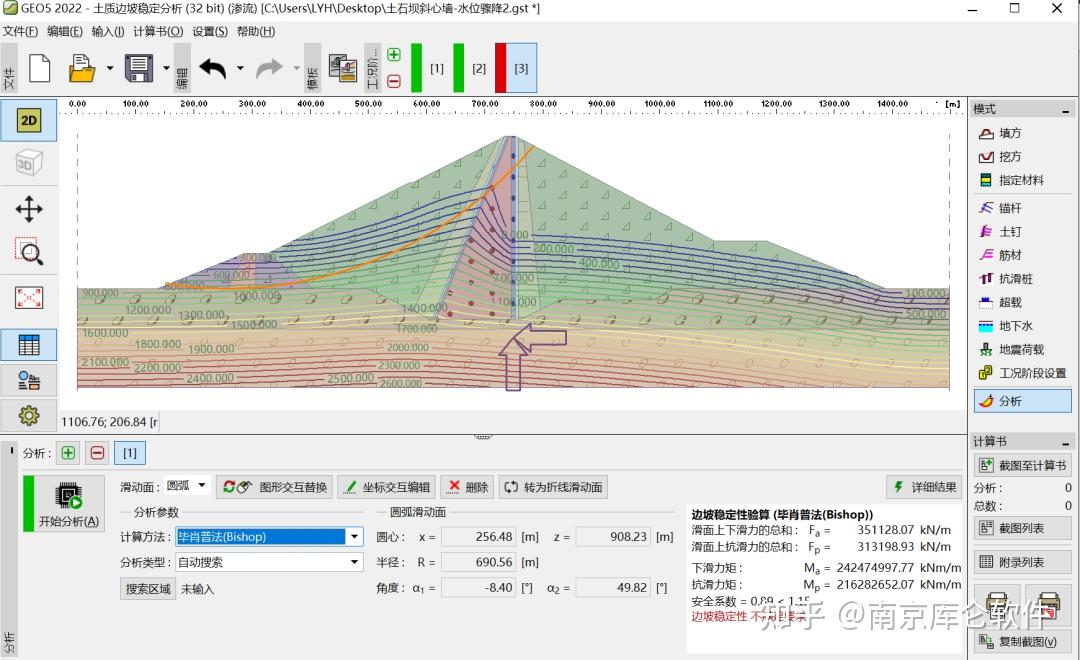
Task: Open the template clipboard icon in toolbar
Action: pos(343,68)
